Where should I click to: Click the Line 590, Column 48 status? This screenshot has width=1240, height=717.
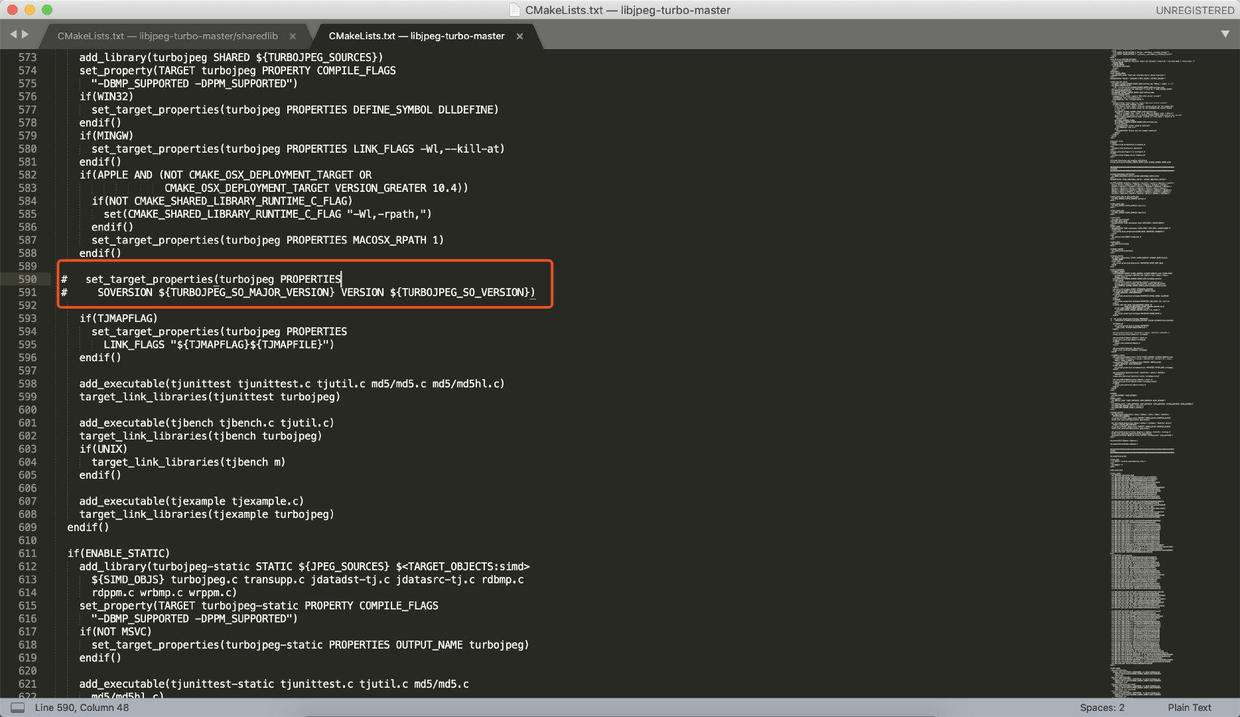81,708
